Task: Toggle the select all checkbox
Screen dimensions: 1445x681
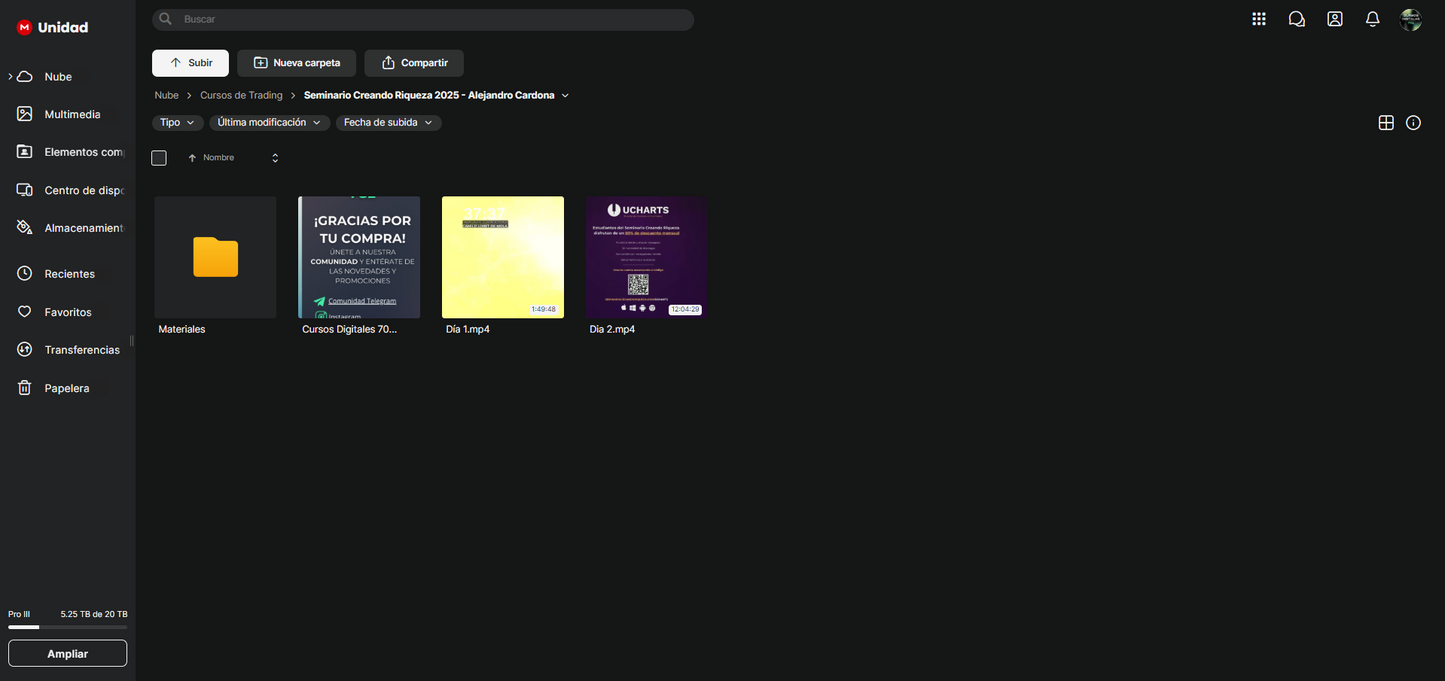Action: pyautogui.click(x=159, y=158)
